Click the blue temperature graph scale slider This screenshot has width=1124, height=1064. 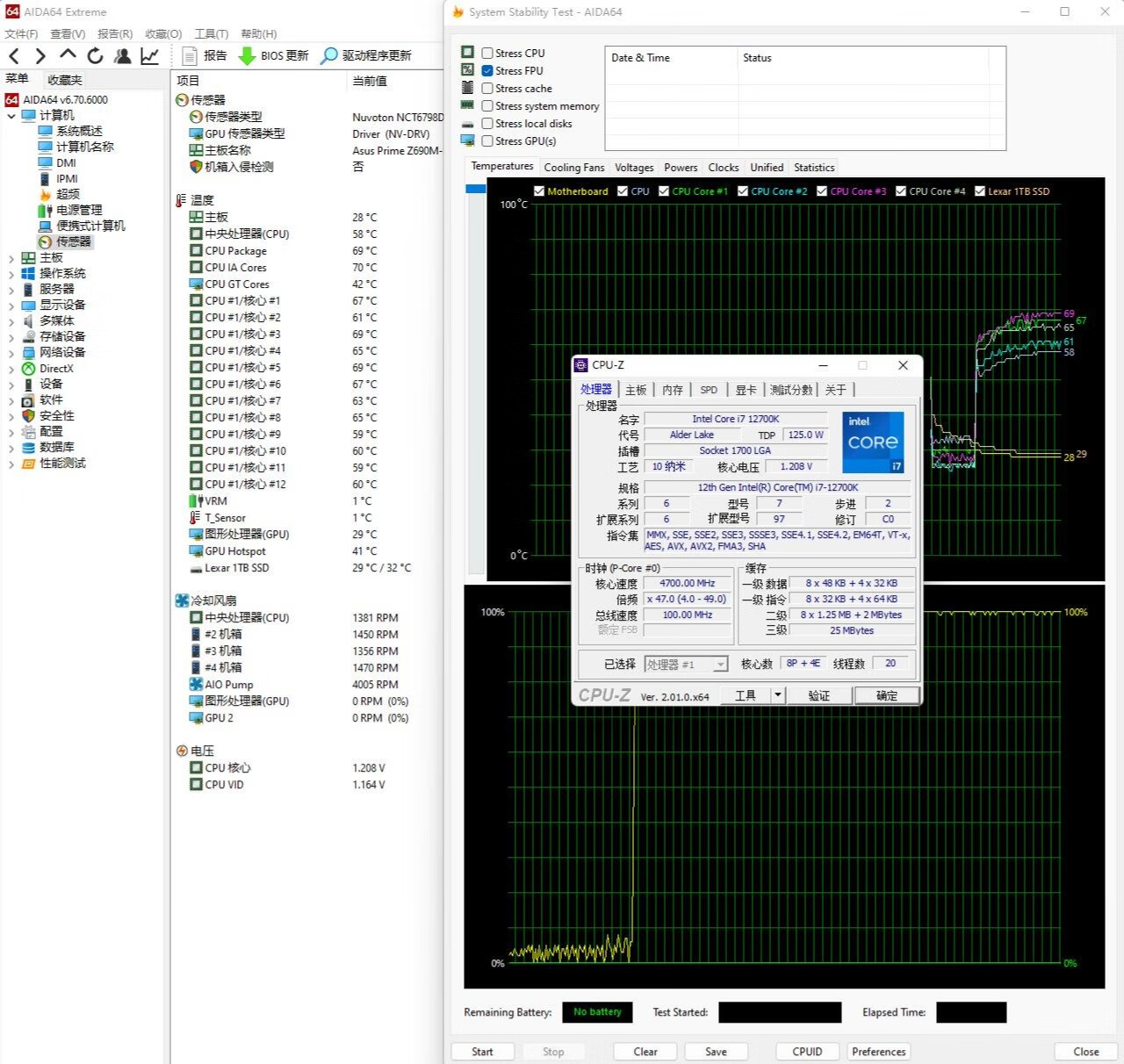click(475, 189)
